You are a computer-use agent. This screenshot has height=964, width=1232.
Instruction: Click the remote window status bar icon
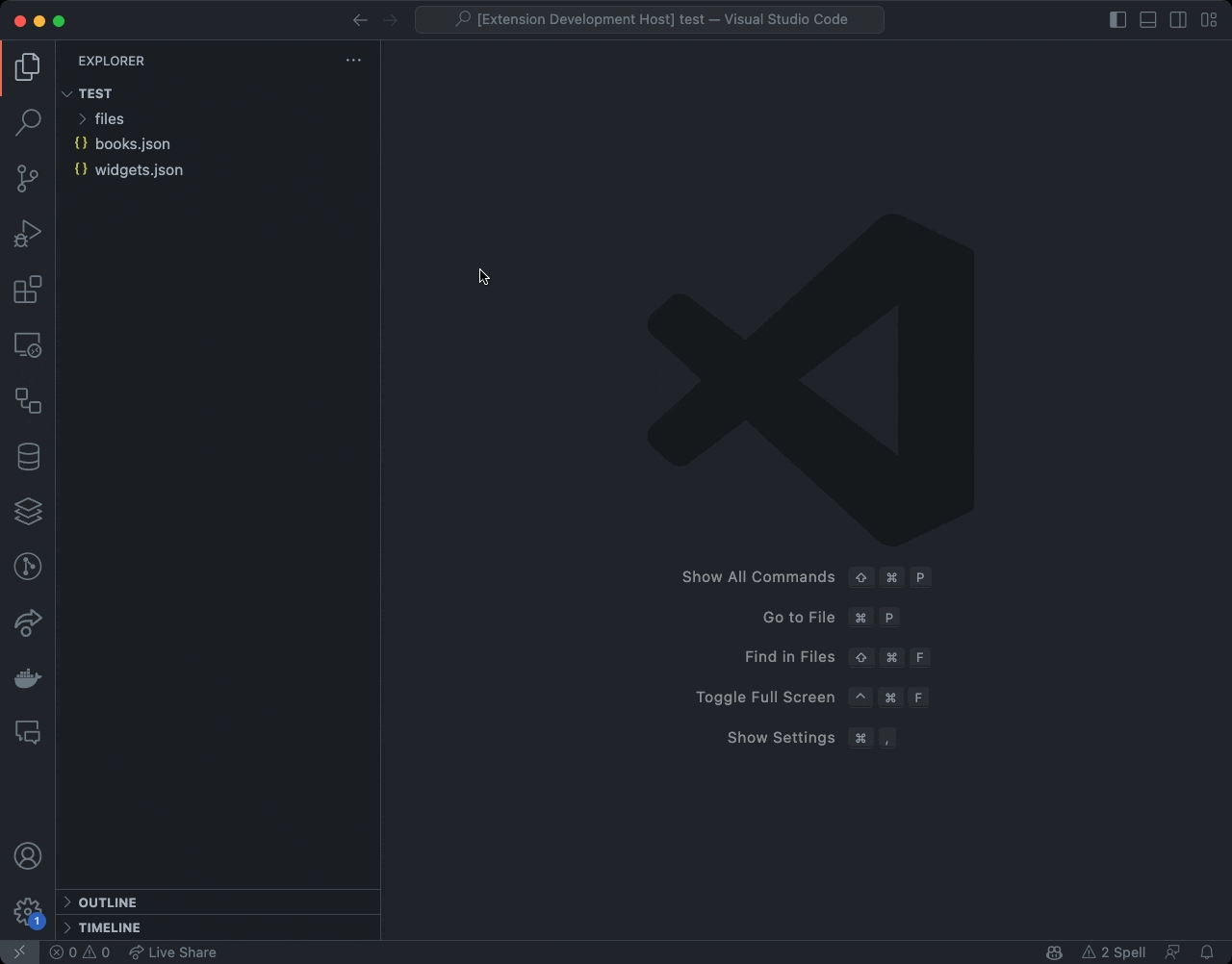click(19, 952)
